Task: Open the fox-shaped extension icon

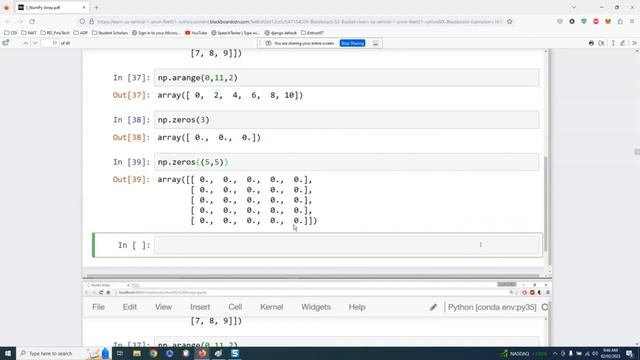Action: point(608,21)
